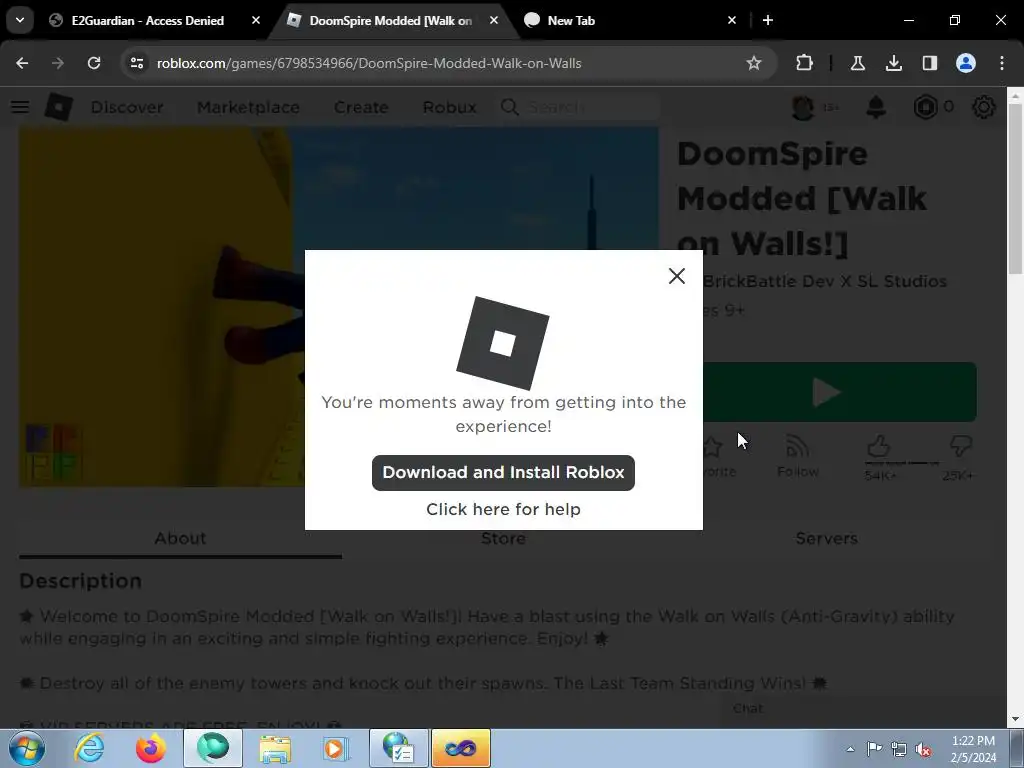1024x768 pixels.
Task: Click the Action Center flag tray icon
Action: pos(874,749)
